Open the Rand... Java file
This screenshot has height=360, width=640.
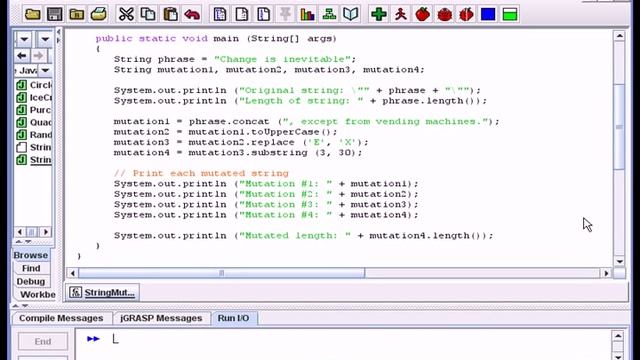point(34,135)
